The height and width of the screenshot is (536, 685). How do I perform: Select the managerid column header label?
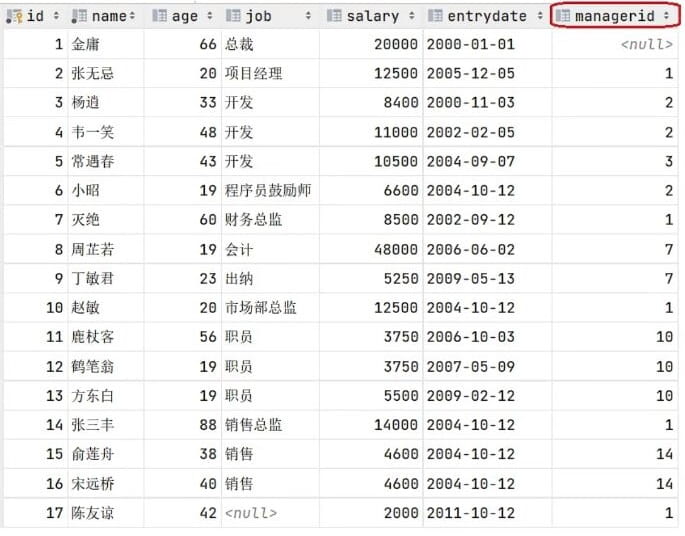(x=615, y=16)
